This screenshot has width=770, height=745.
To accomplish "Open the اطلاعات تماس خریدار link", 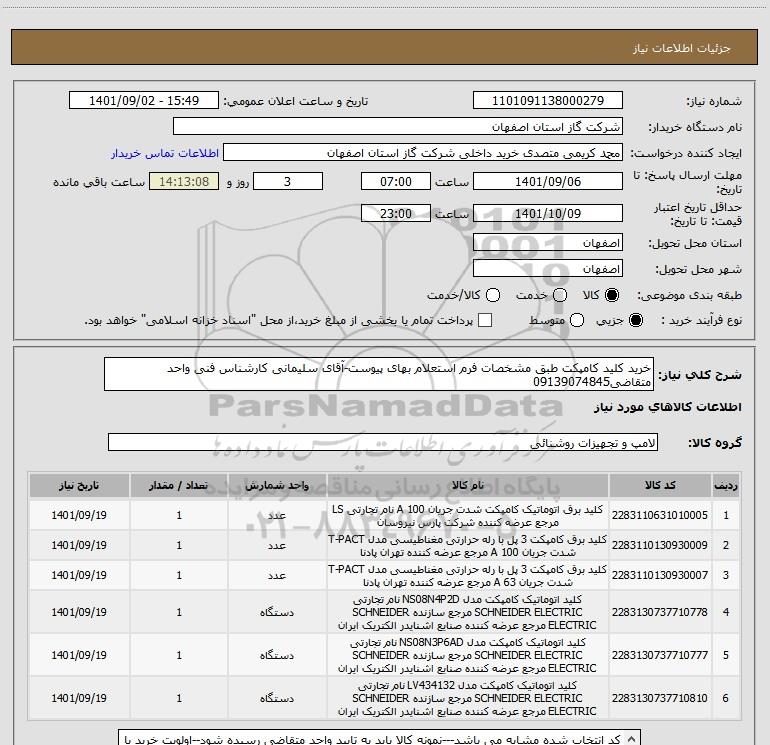I will click(165, 153).
